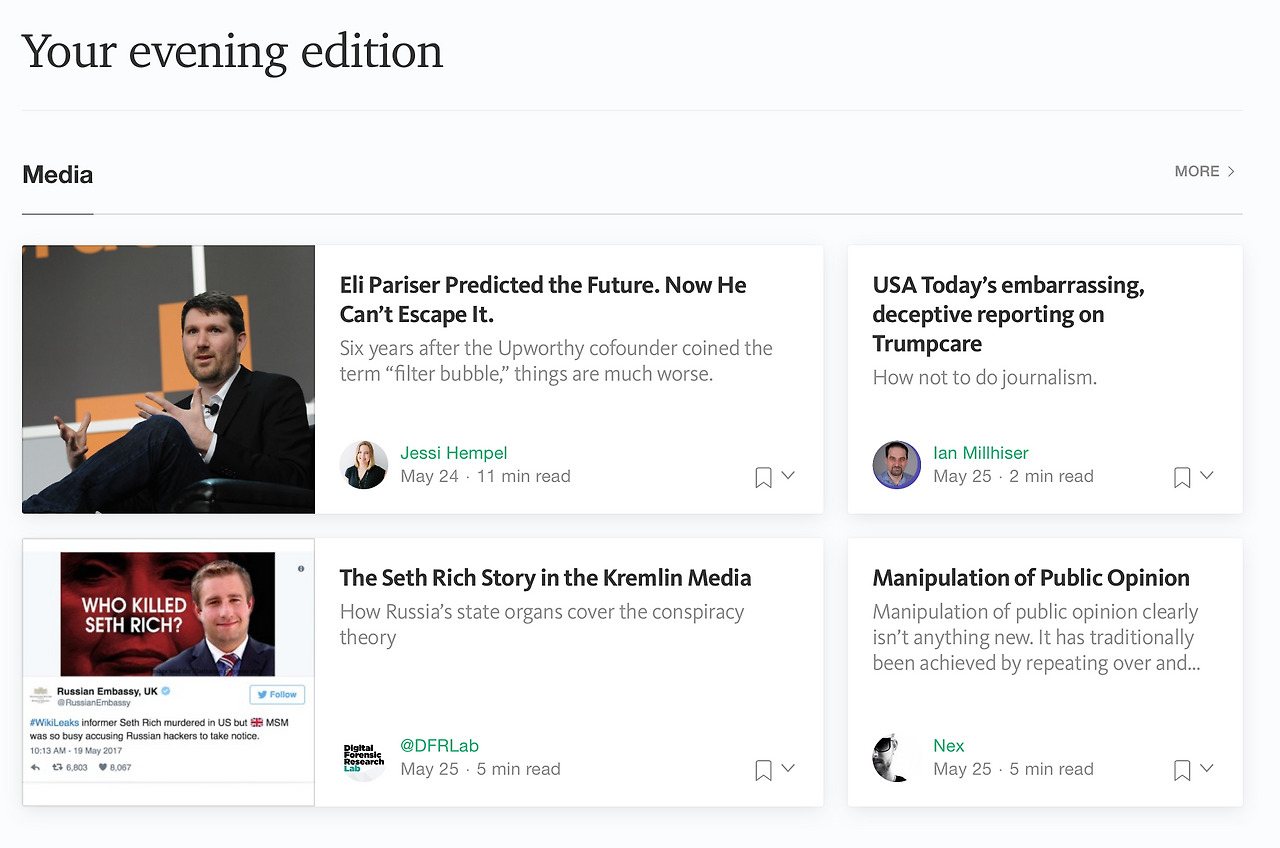This screenshot has height=848, width=1280.
Task: Bookmark the Manipulation of Public Opinion article
Action: pos(1182,770)
